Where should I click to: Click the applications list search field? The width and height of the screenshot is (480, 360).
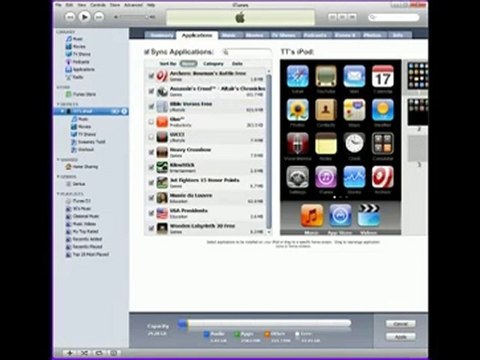247,52
